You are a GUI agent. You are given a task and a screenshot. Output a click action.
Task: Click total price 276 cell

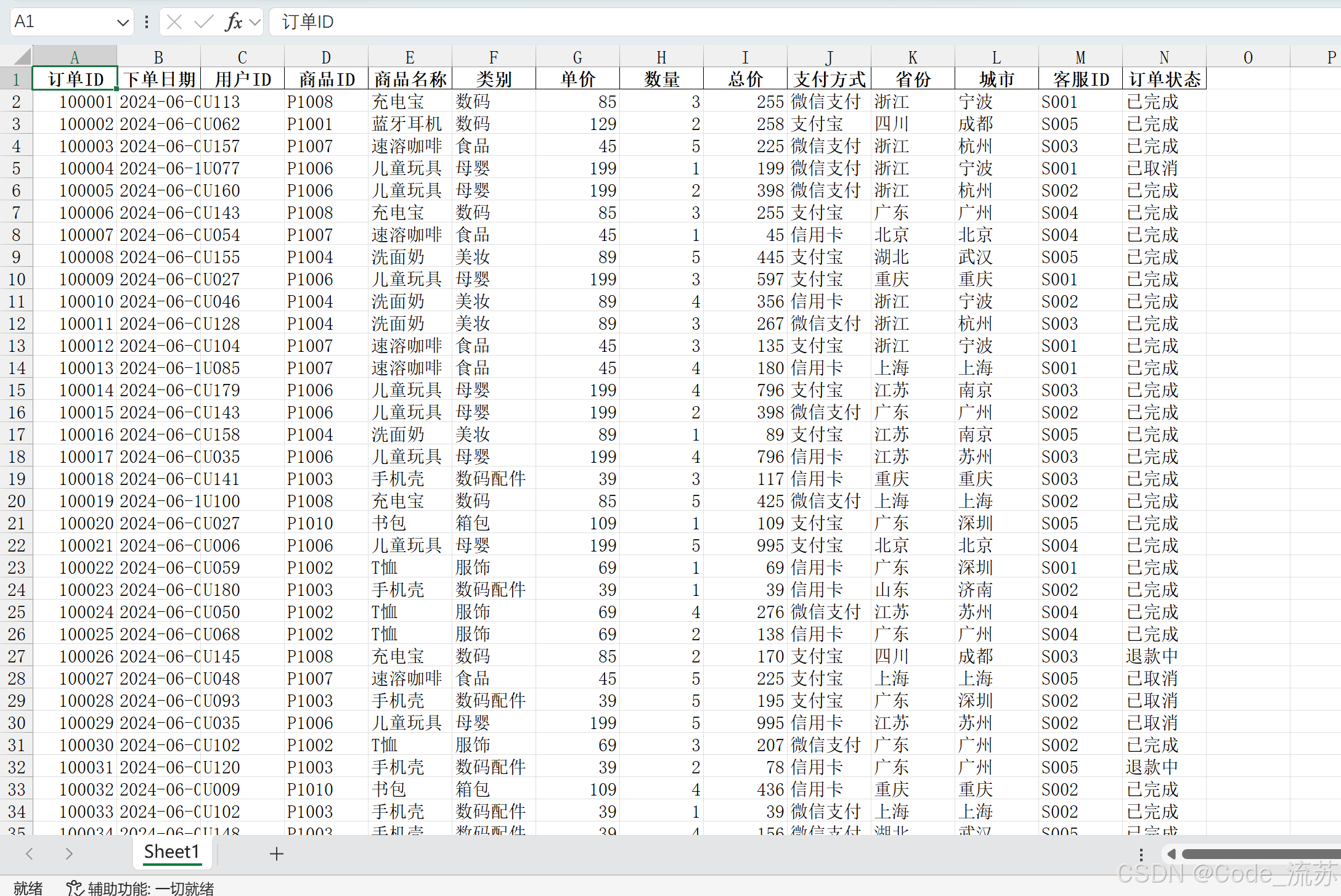coord(745,612)
